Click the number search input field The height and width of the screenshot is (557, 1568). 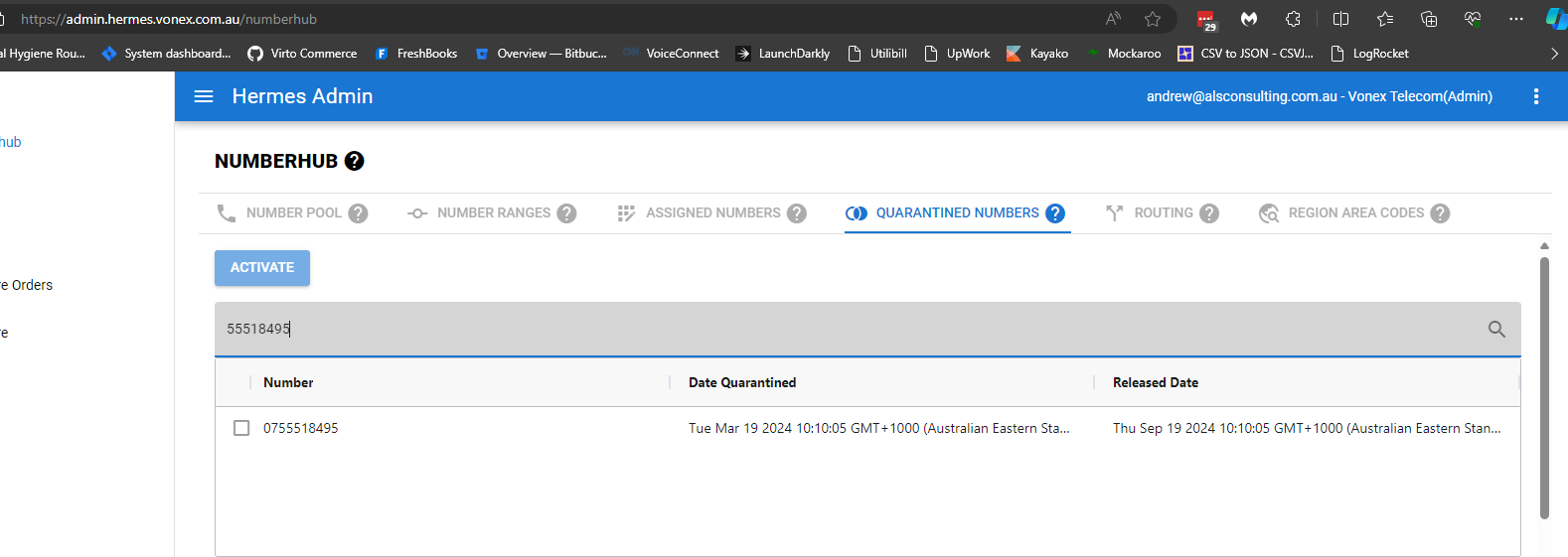[845, 329]
